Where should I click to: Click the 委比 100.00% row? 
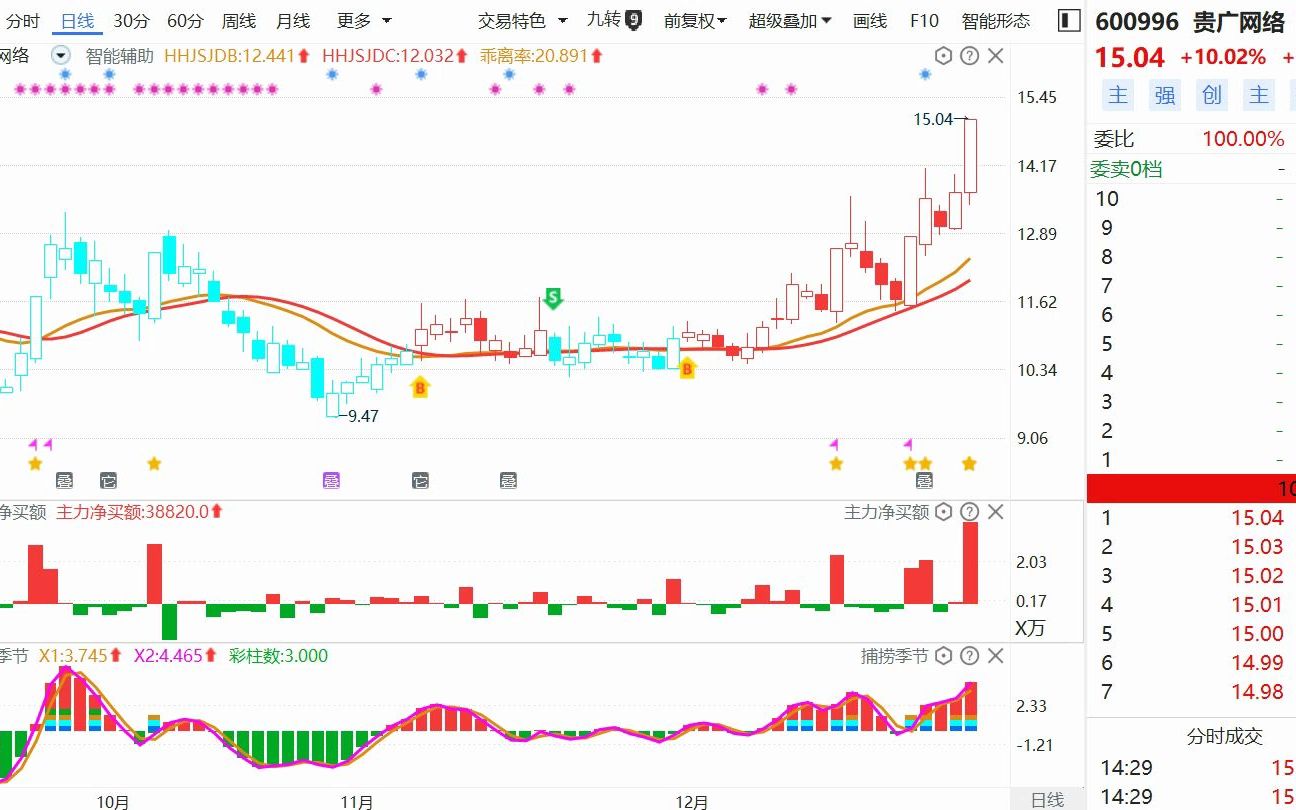point(1190,139)
